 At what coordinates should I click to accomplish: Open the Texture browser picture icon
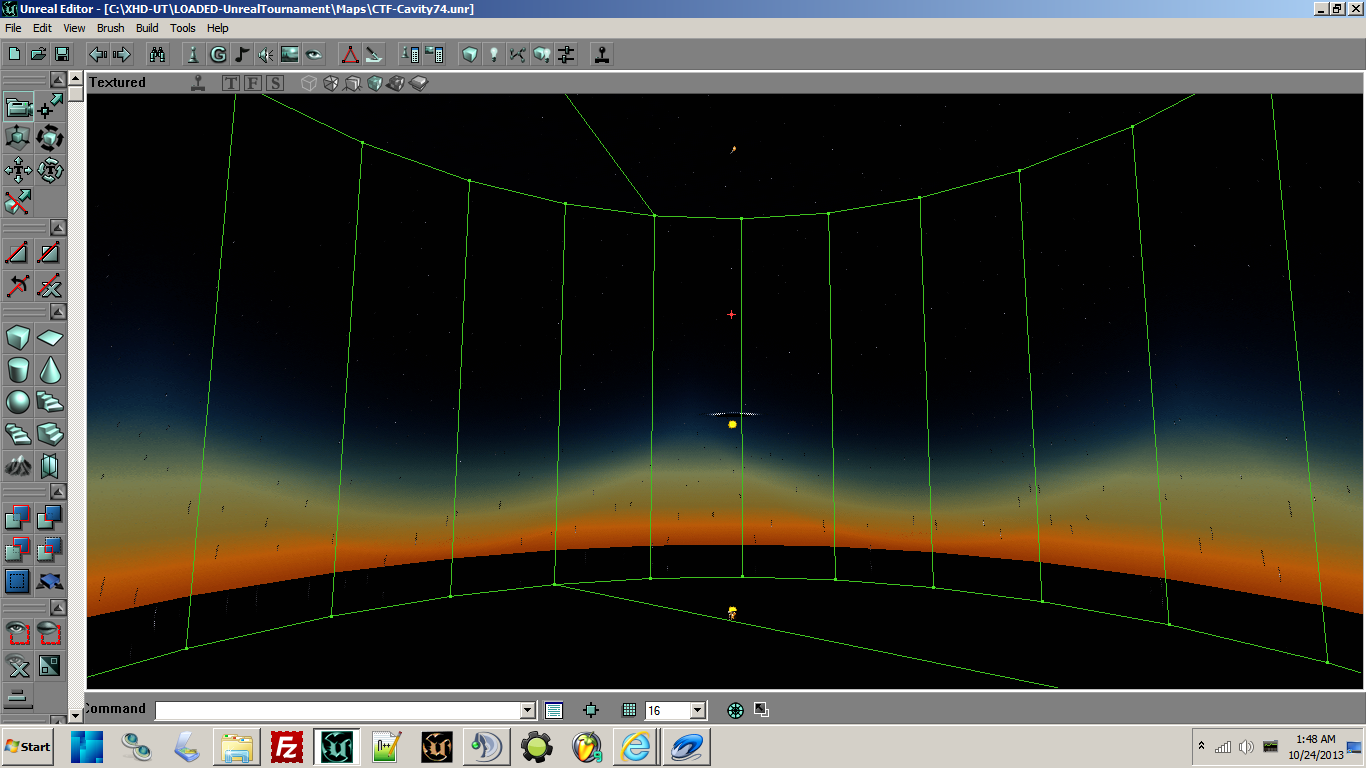click(290, 54)
